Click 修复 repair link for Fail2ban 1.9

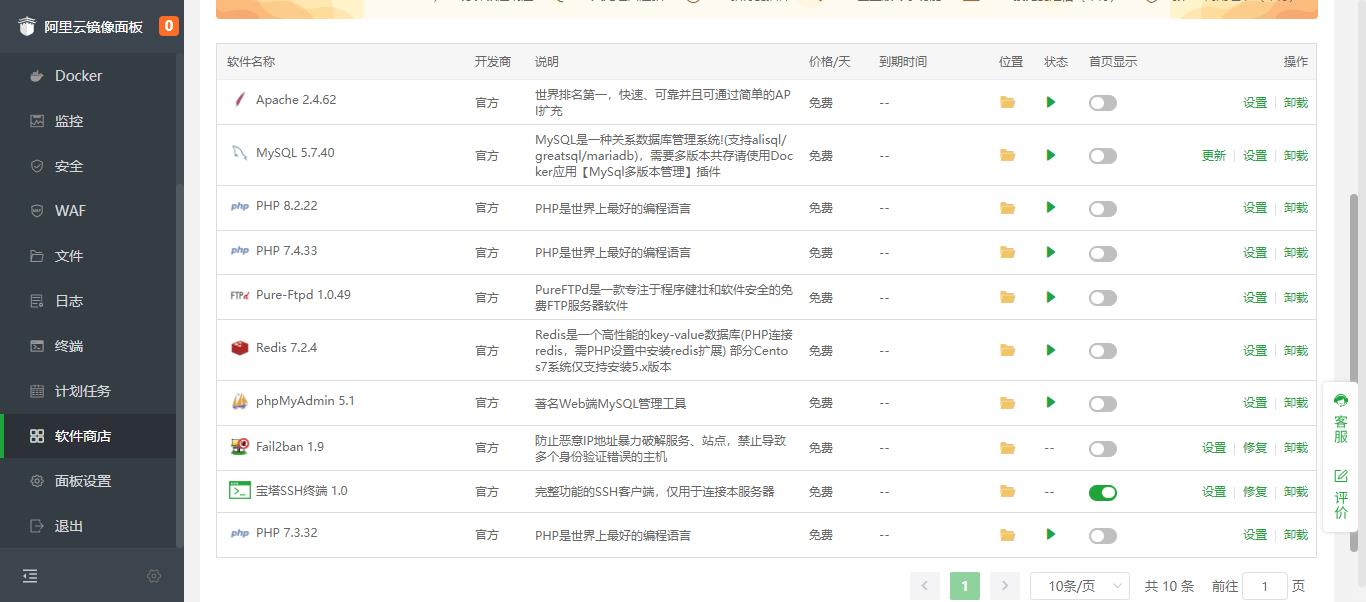coord(1255,448)
